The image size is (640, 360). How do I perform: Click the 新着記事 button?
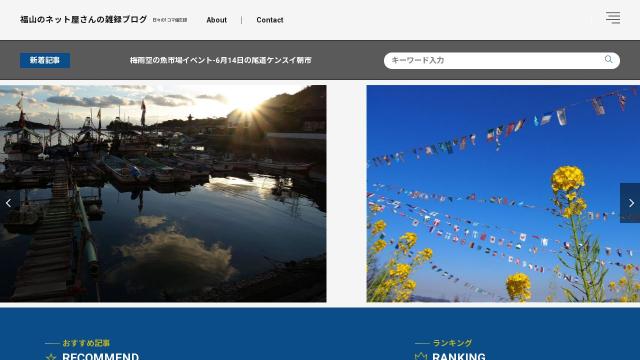pos(45,60)
